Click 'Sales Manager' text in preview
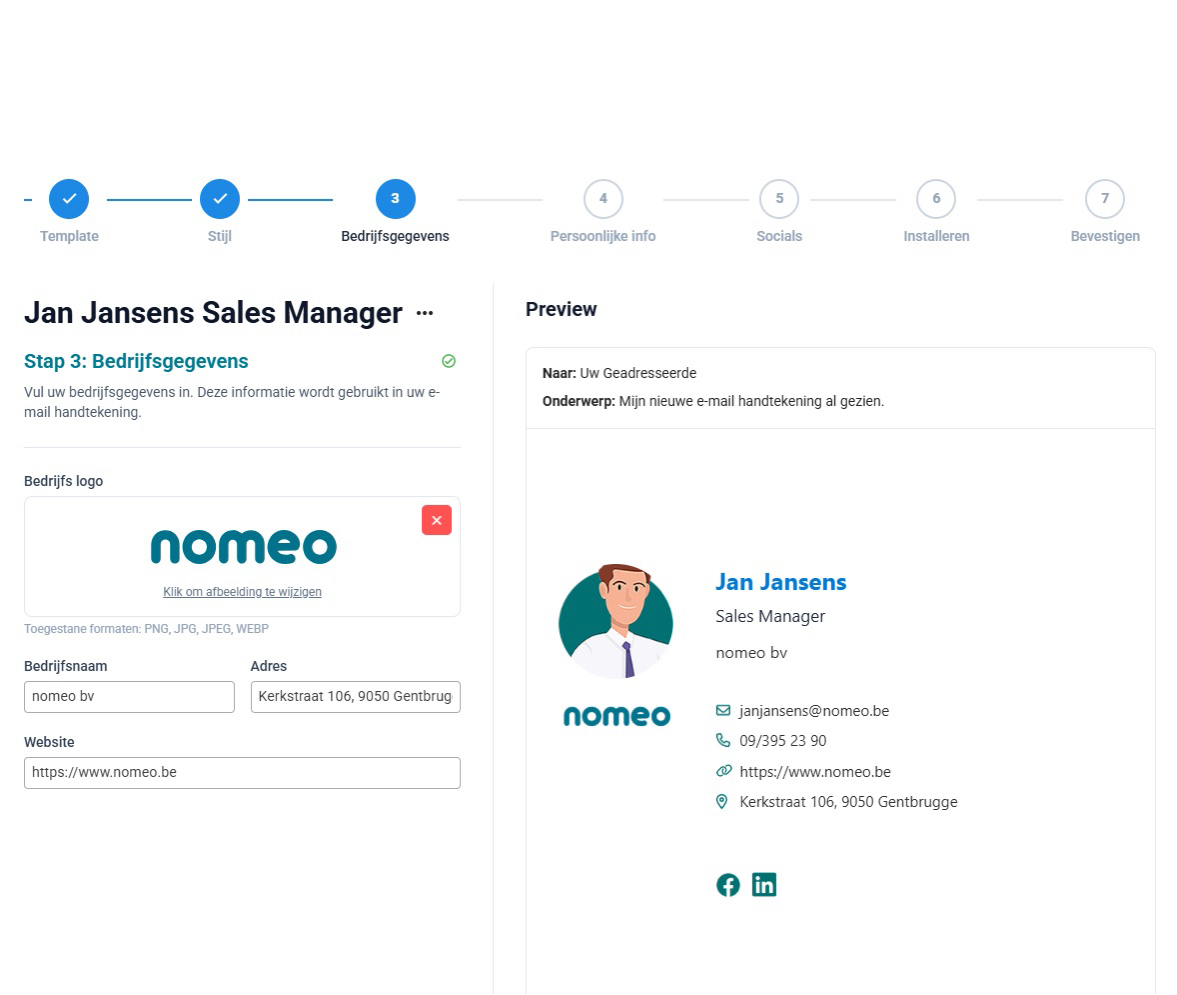Screen dimensions: 1177x995 770,616
